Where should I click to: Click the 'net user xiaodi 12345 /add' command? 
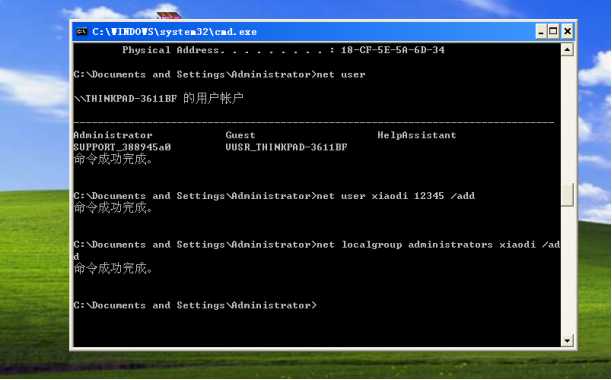[396, 196]
